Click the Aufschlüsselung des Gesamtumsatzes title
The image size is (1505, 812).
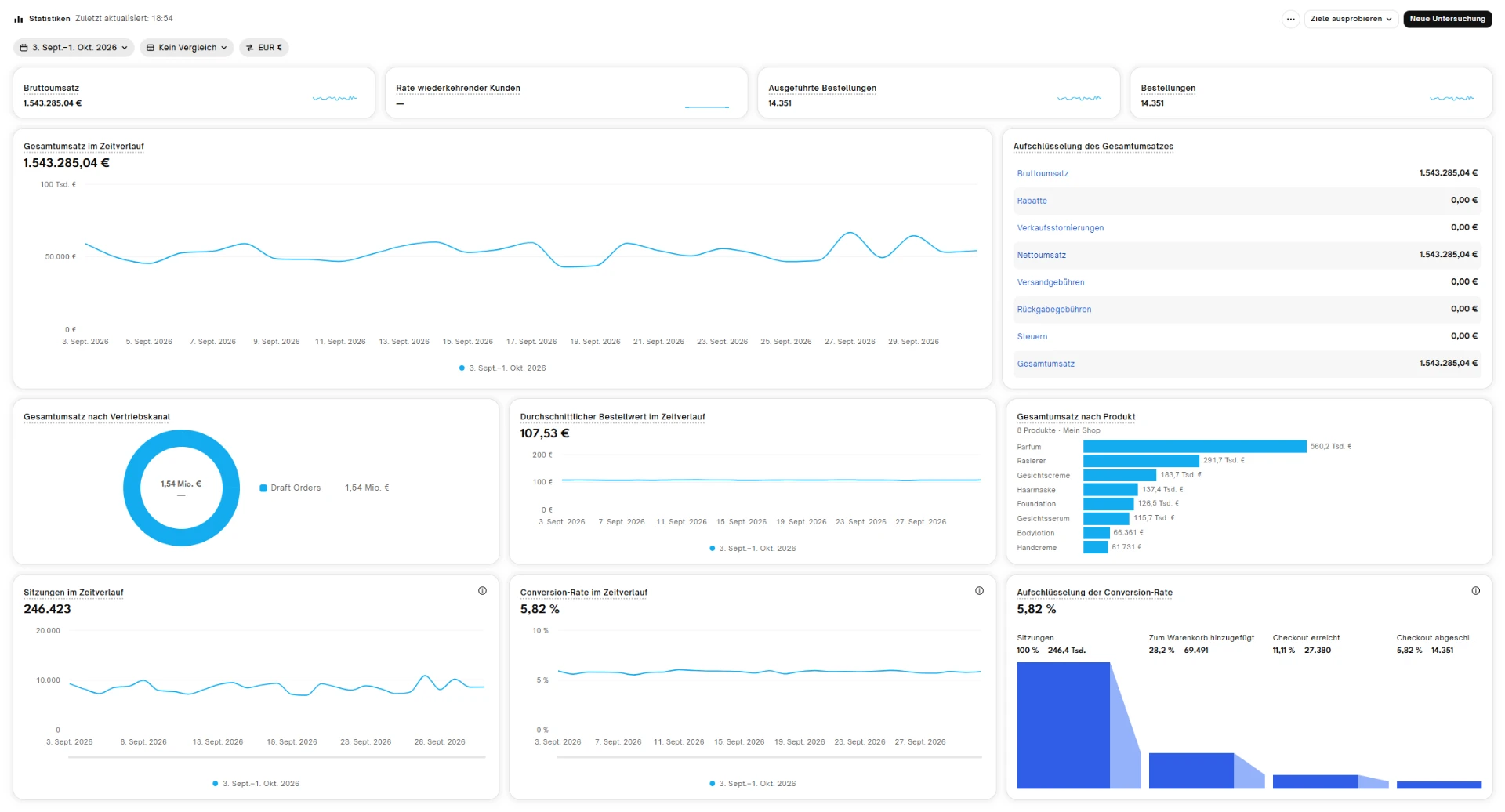(x=1093, y=147)
